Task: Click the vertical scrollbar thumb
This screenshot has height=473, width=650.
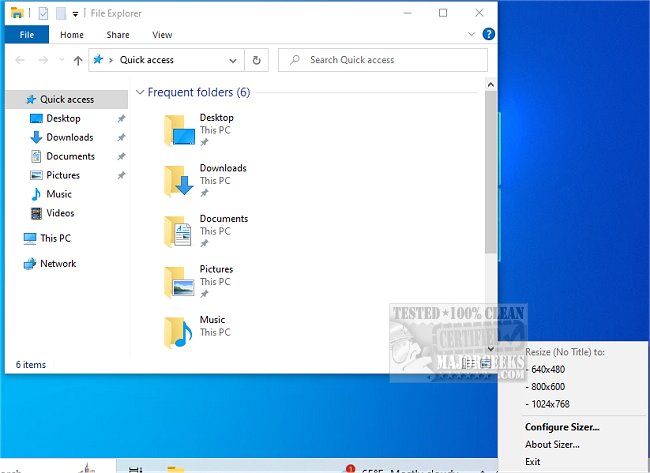Action: pyautogui.click(x=491, y=172)
